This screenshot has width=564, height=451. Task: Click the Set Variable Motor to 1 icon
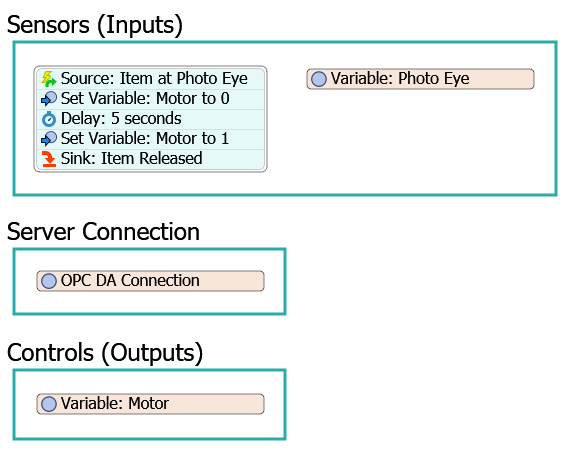pyautogui.click(x=49, y=139)
